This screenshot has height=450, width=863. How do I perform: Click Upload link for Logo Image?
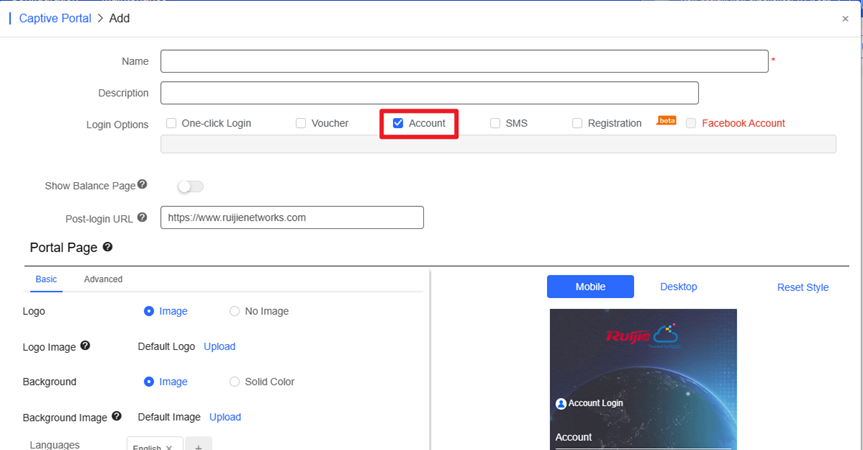219,346
